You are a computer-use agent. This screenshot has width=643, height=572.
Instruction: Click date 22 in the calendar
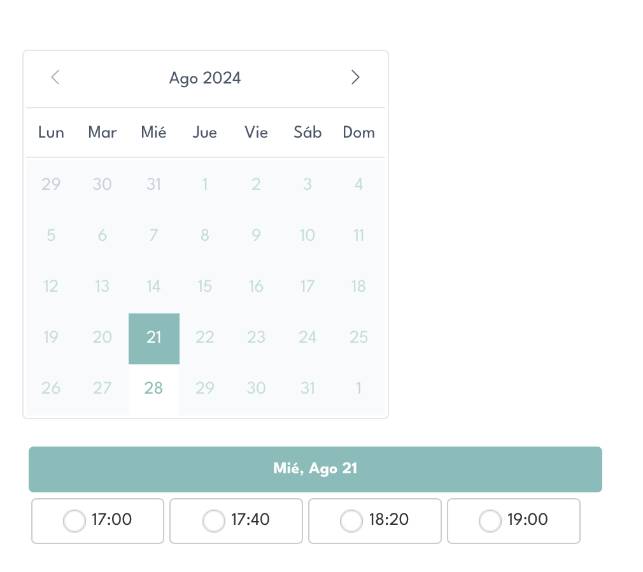pos(205,337)
